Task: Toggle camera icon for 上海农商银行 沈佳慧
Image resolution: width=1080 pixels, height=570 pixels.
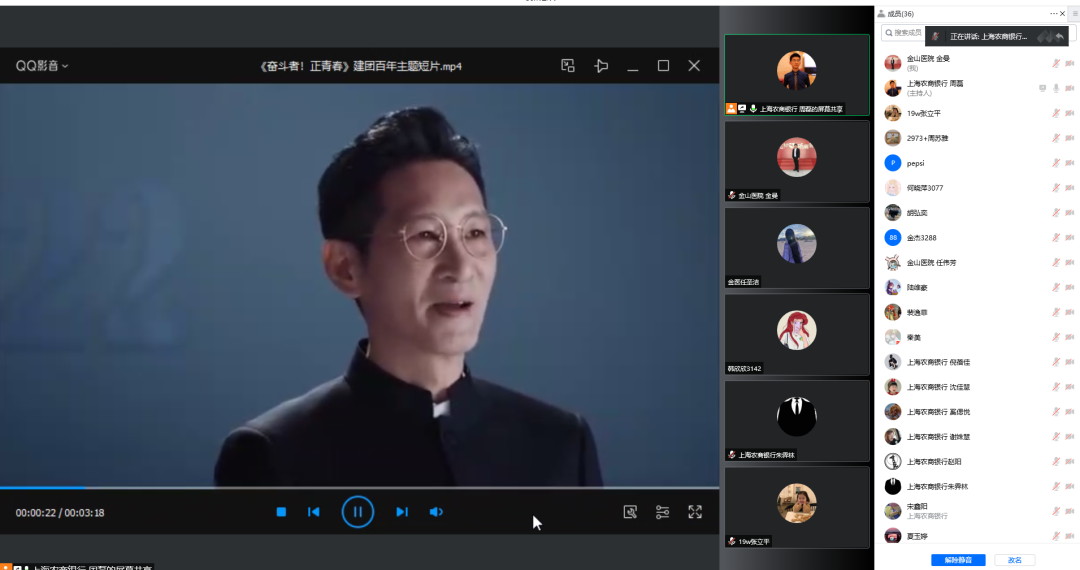Action: (1070, 387)
